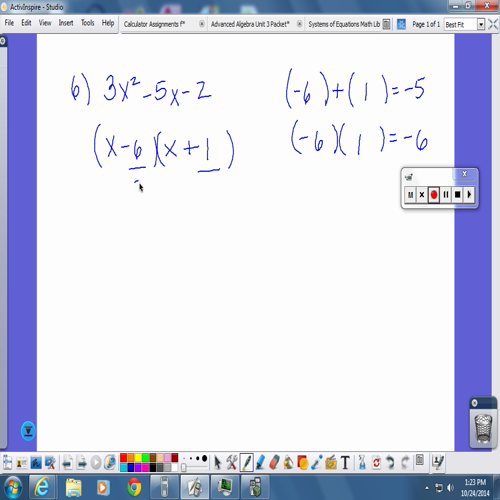Viewport: 500px width, 500px height.
Task: Select the largest pen width dot
Action: 204,459
